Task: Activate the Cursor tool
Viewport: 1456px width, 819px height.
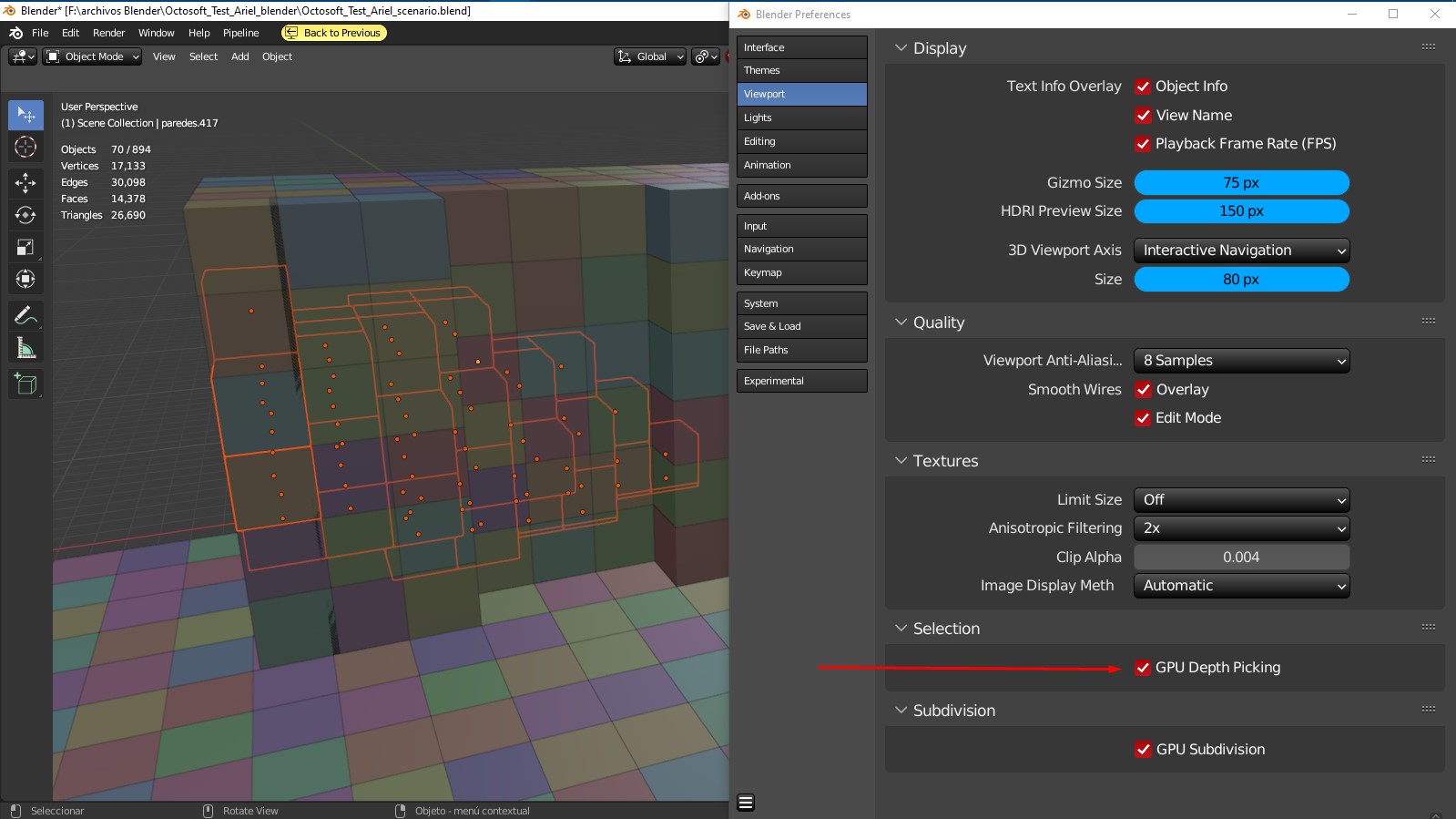Action: point(25,147)
